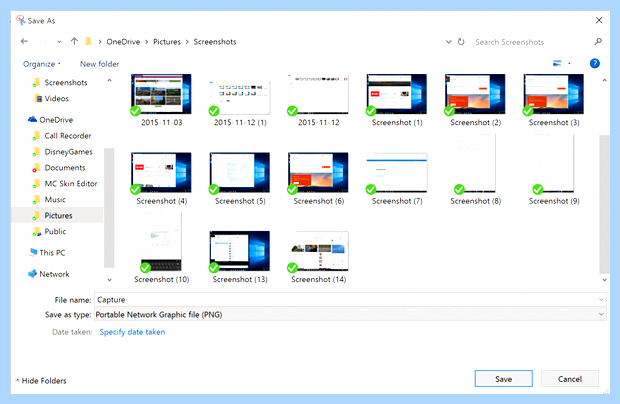
Task: Create a New folder
Action: (x=99, y=64)
